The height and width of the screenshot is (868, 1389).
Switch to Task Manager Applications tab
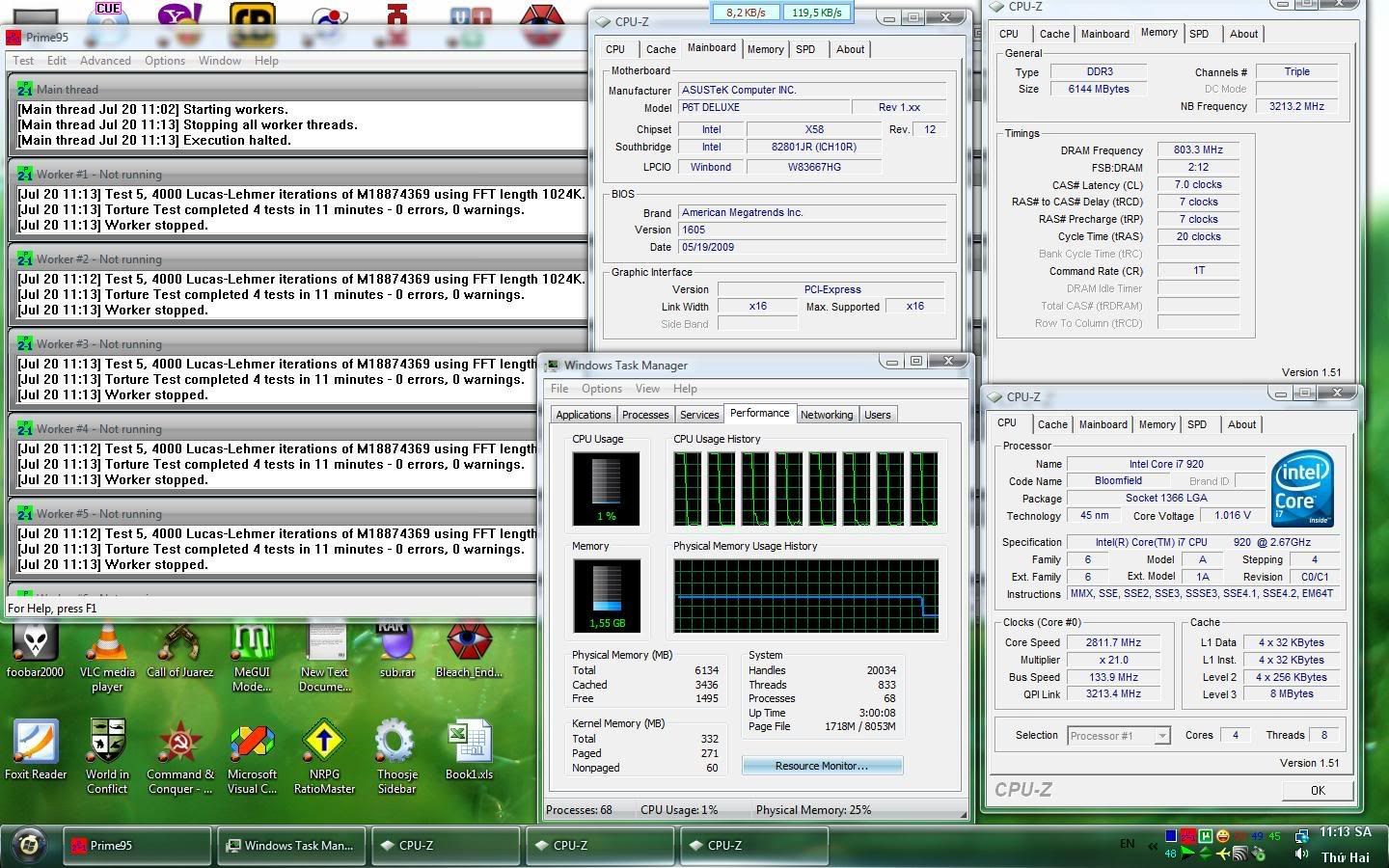point(584,415)
